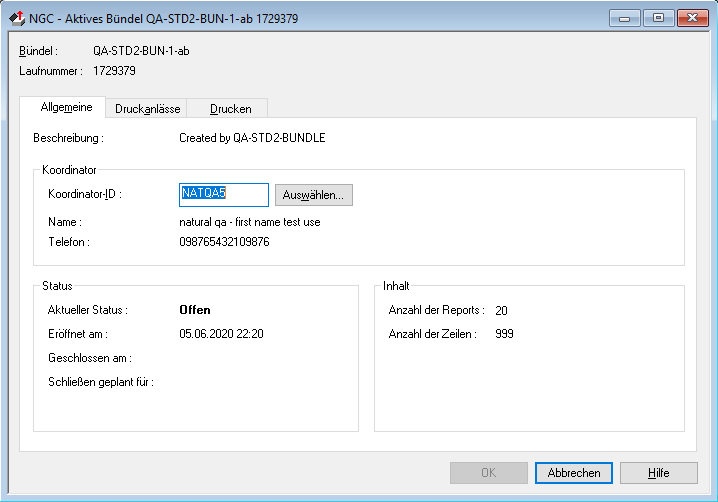This screenshot has width=718, height=502.
Task: Click the greyed-out OK button
Action: click(488, 473)
